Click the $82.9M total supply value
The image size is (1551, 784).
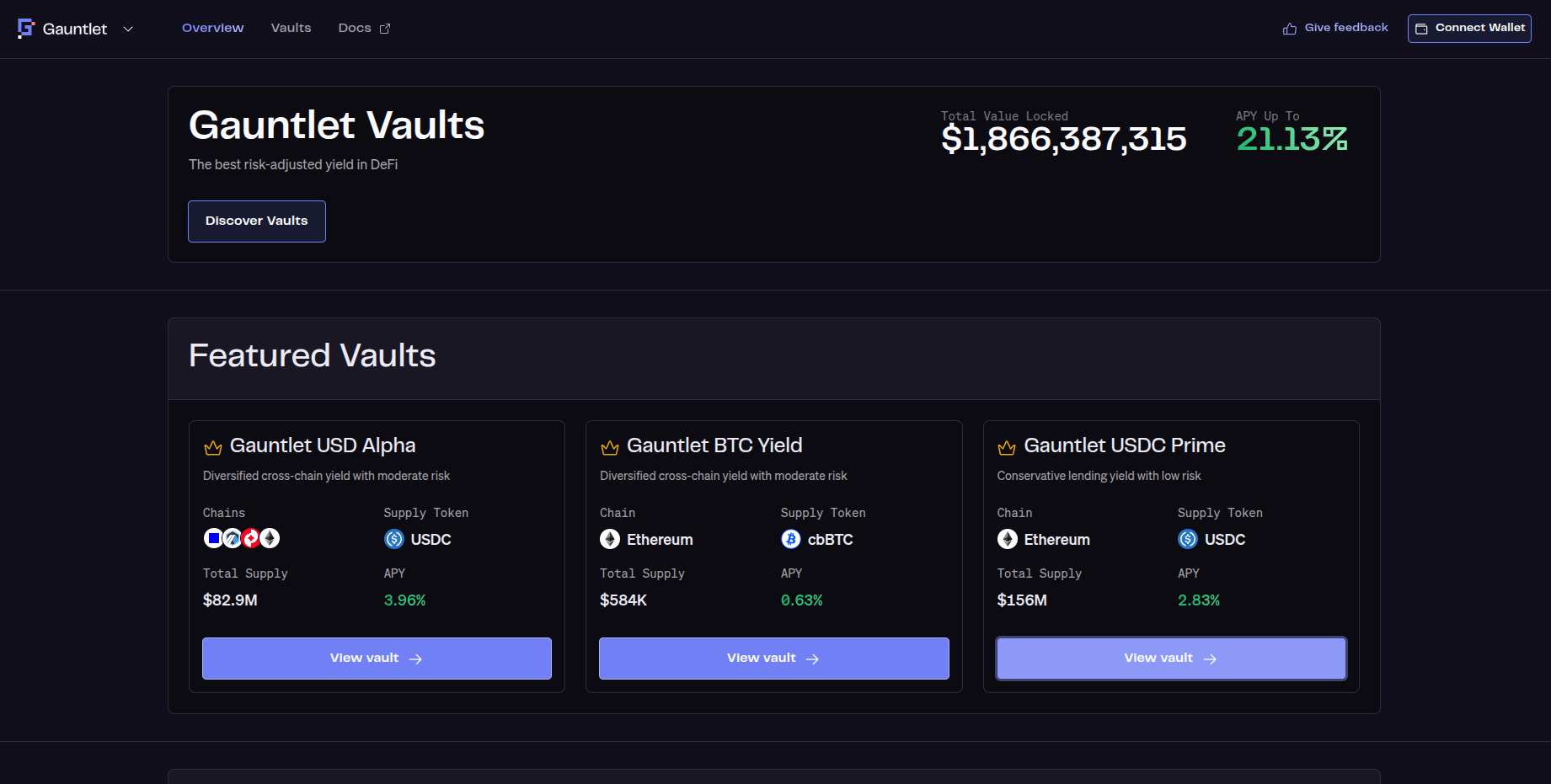point(230,600)
